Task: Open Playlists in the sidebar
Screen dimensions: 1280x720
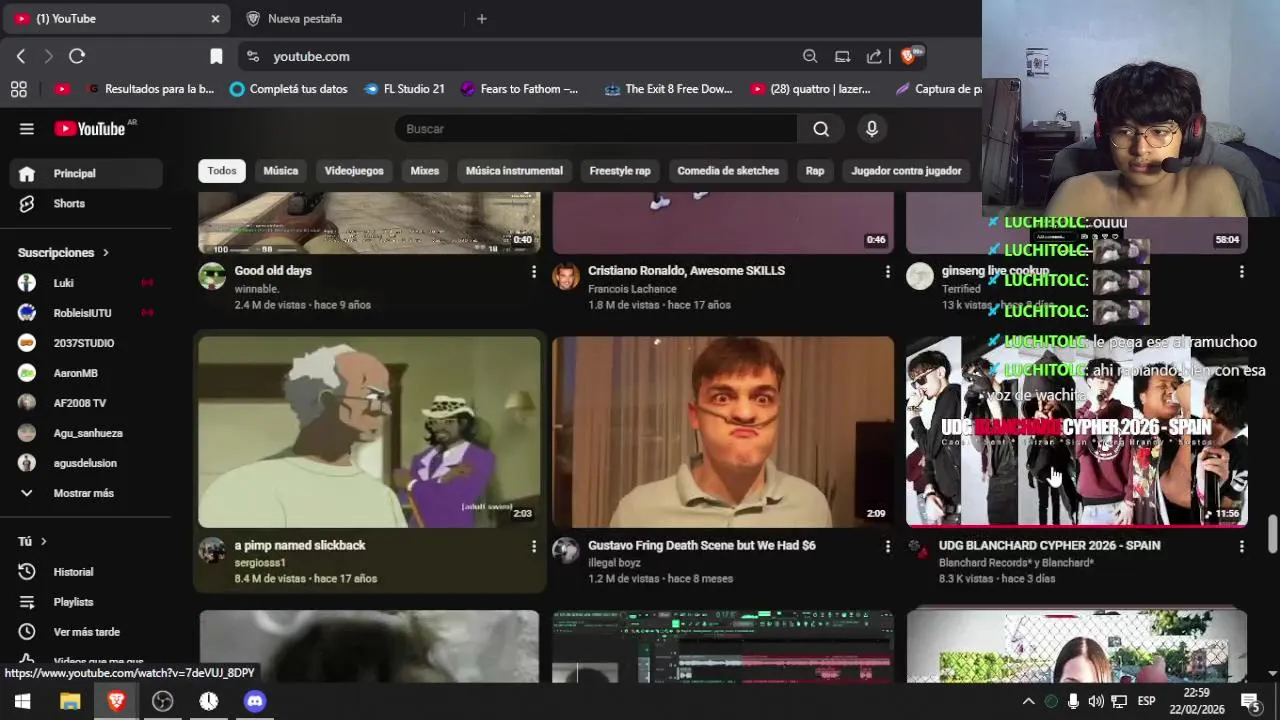Action: point(86,602)
